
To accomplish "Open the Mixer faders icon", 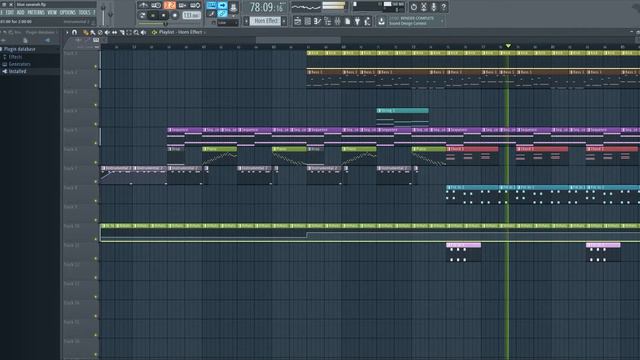I will pos(338,21).
